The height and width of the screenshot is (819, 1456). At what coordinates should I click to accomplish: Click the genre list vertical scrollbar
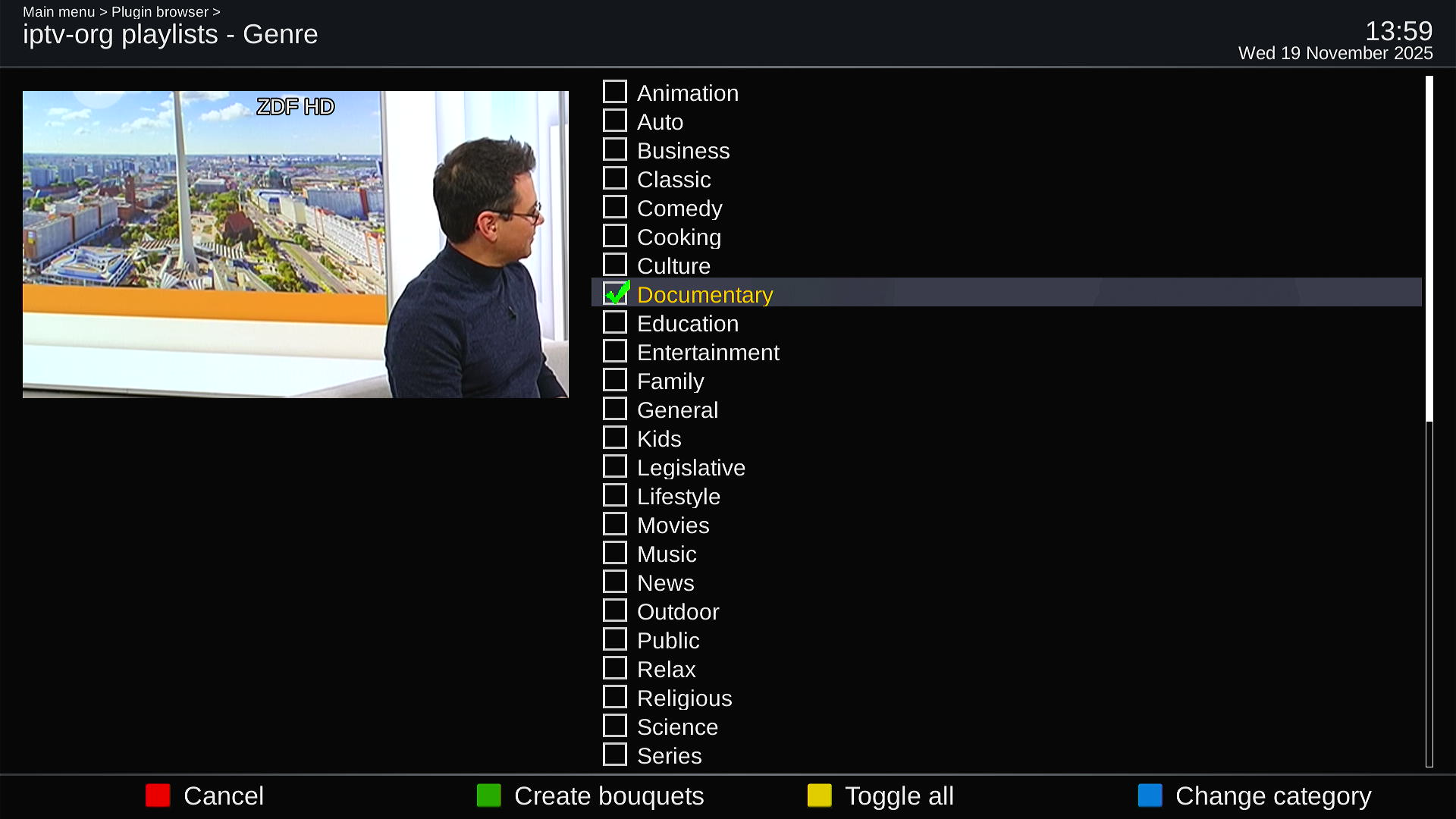(1429, 422)
